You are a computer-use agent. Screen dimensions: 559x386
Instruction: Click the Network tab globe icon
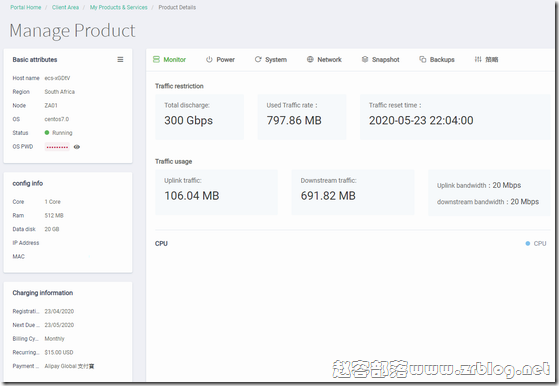[x=310, y=60]
